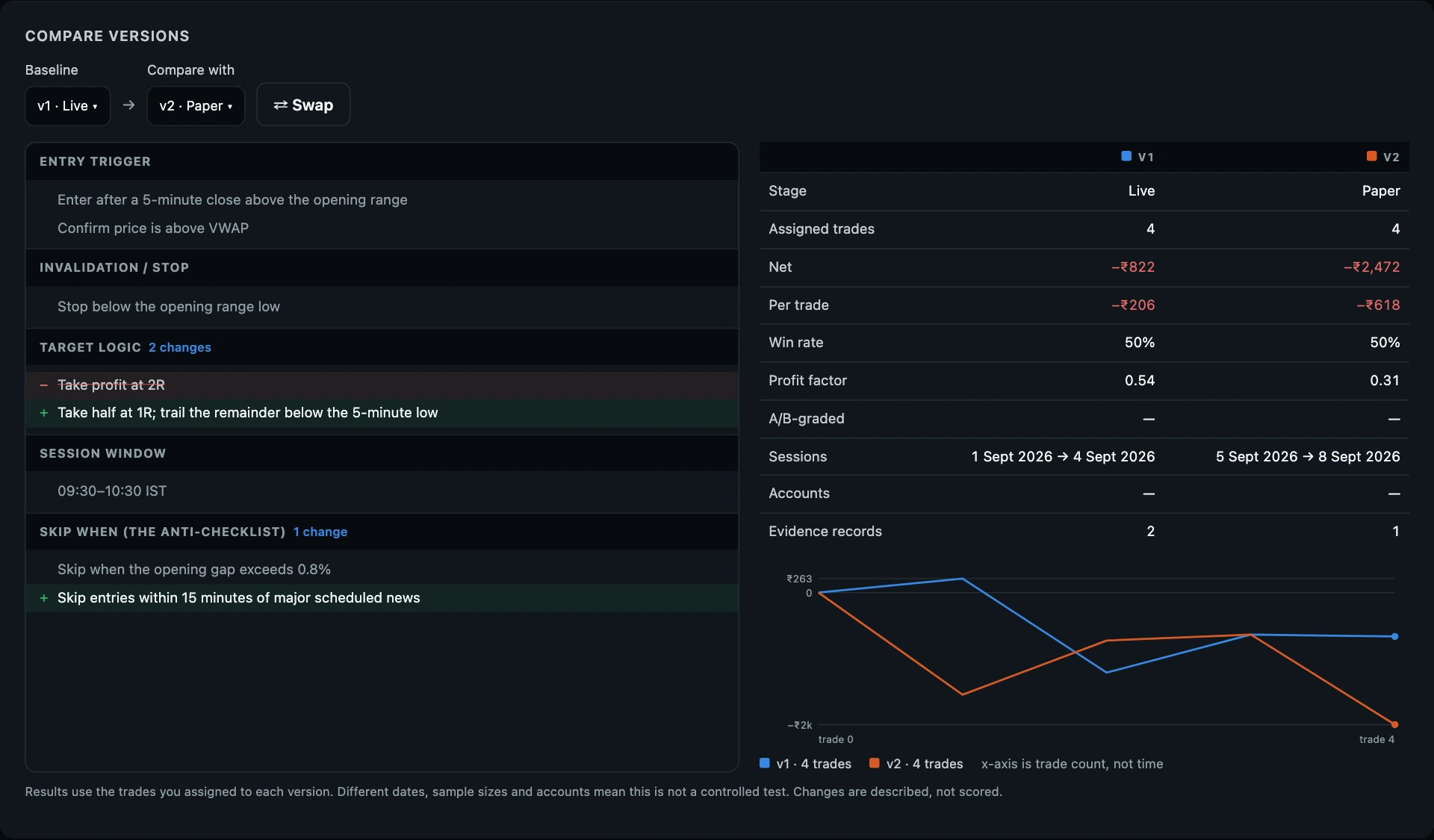1434x840 pixels.
Task: Click the v2 Profit factor value 0.31
Action: [1385, 380]
